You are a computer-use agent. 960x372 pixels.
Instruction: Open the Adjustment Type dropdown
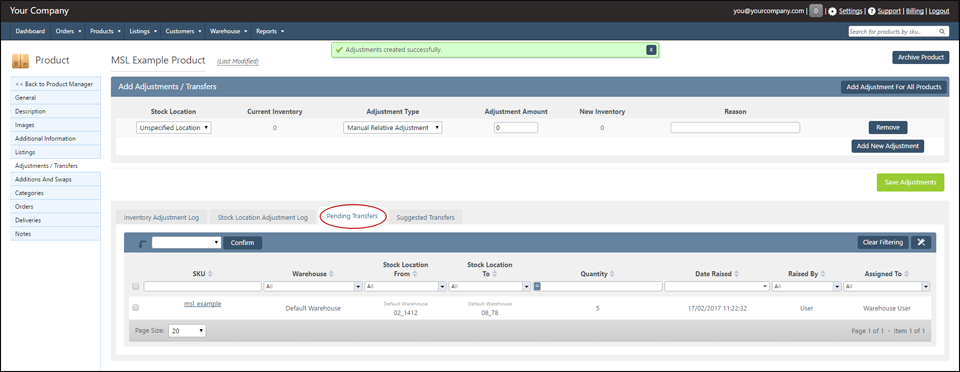pos(392,128)
